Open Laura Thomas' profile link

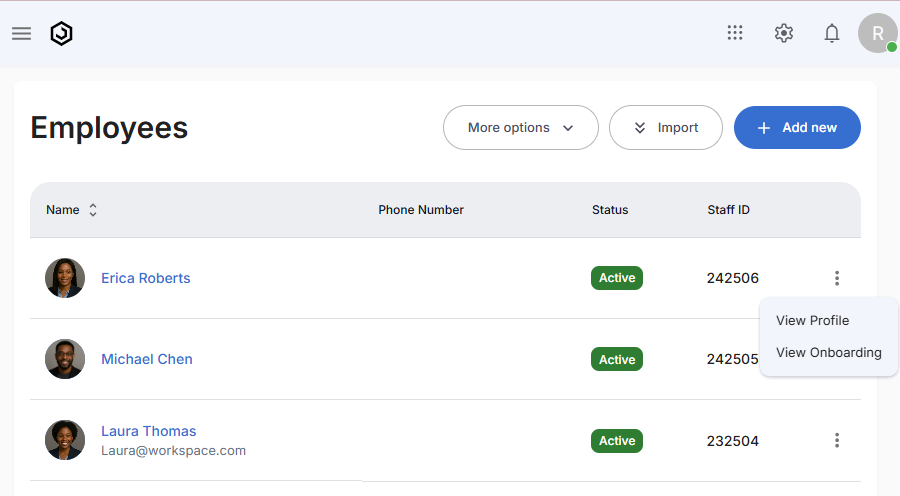(x=148, y=431)
